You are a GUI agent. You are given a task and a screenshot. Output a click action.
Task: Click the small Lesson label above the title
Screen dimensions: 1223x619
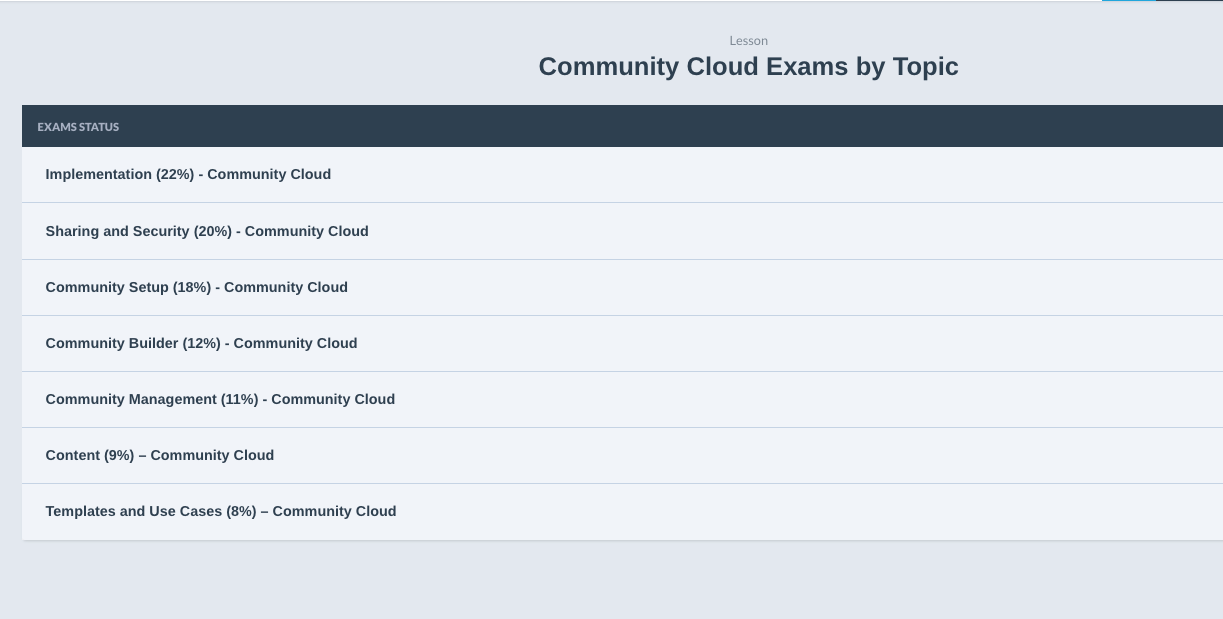(749, 41)
